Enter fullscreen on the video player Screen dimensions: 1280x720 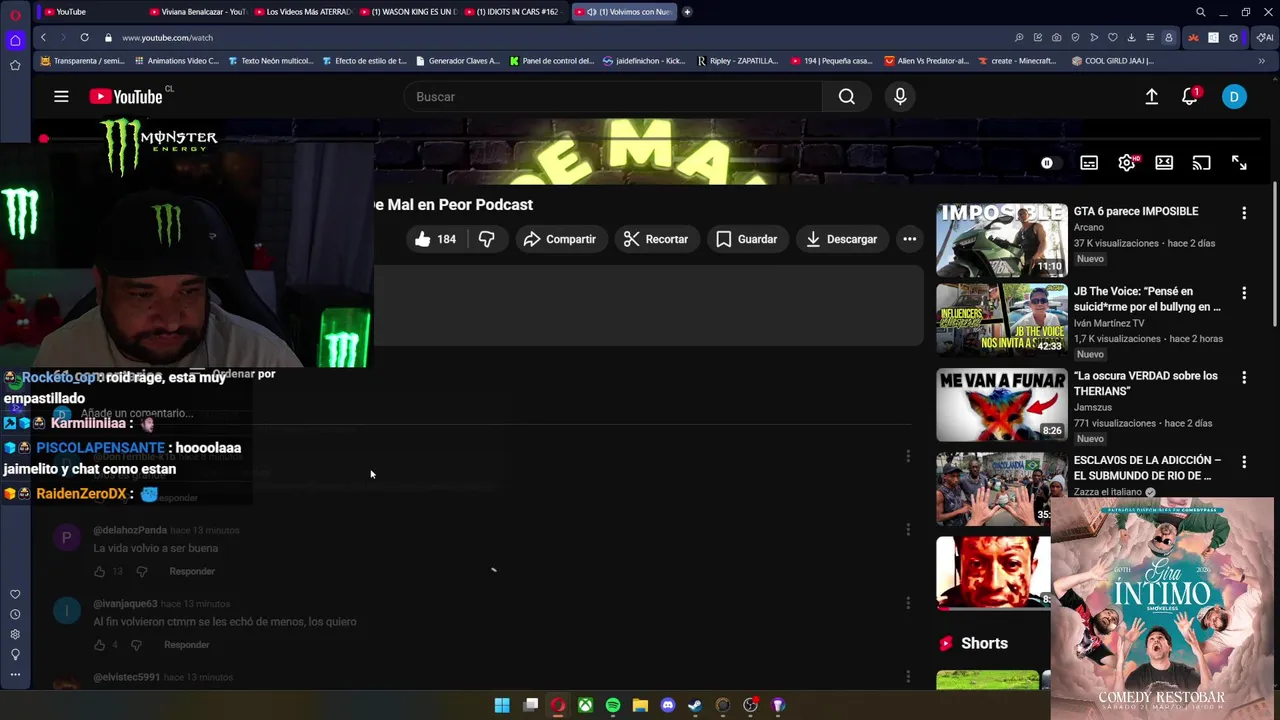point(1239,163)
